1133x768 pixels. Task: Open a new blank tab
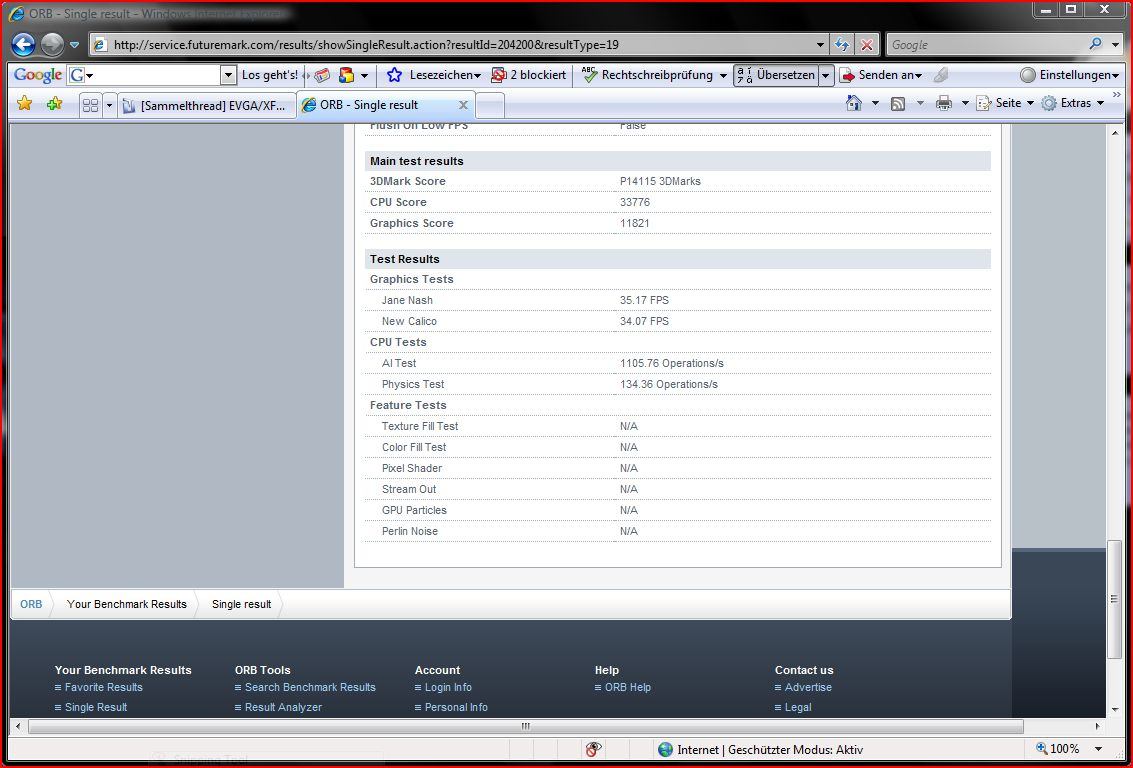(x=490, y=105)
